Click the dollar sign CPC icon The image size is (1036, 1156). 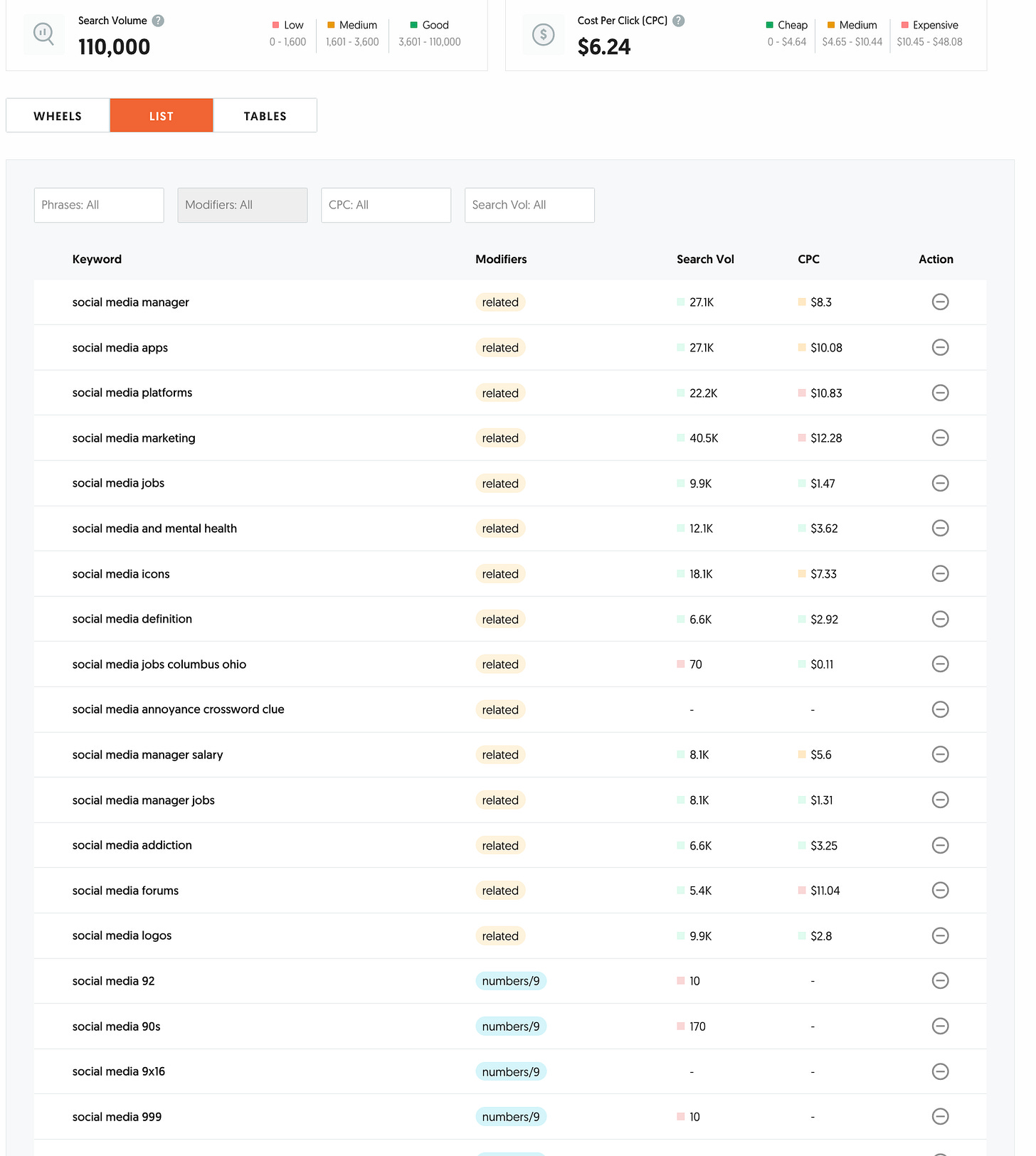[x=544, y=33]
